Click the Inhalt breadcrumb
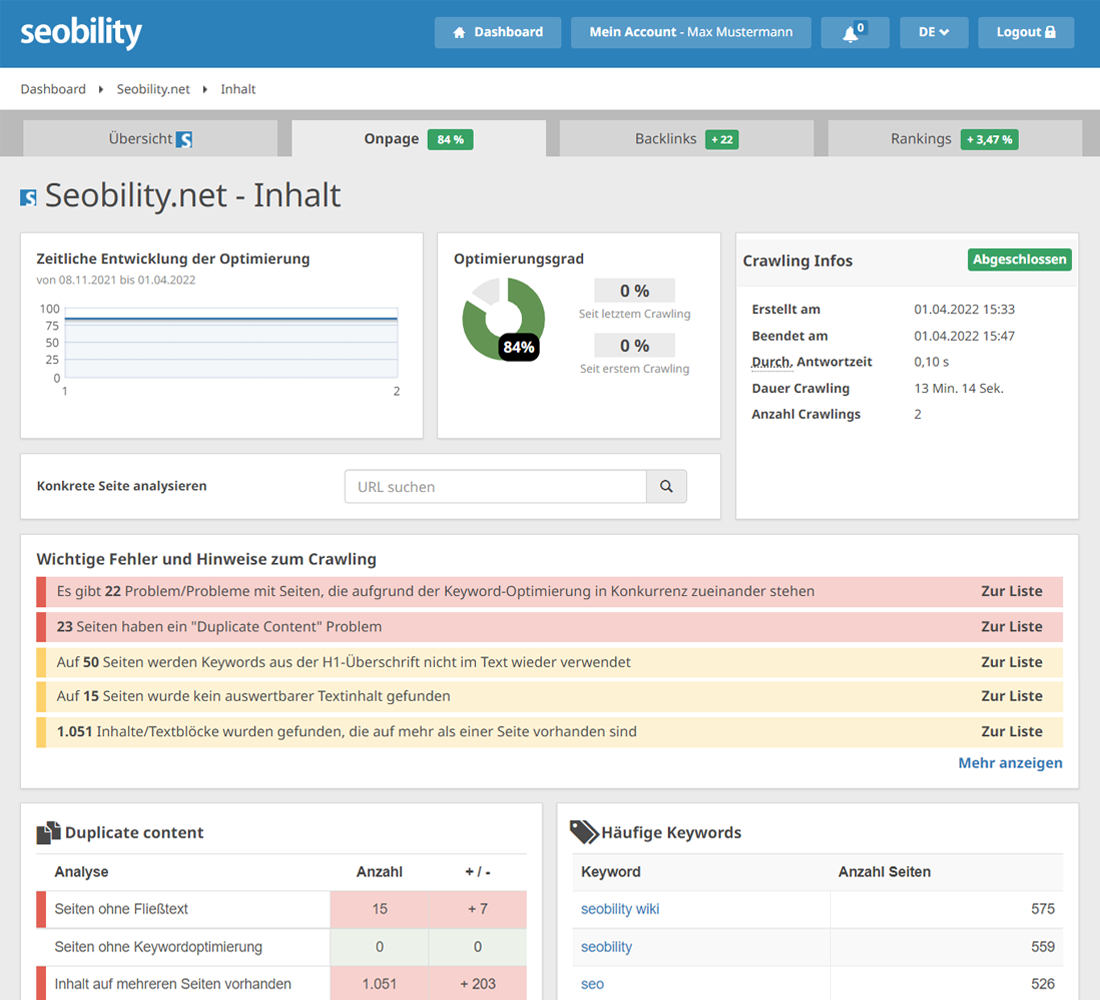1100x1000 pixels. (x=238, y=89)
